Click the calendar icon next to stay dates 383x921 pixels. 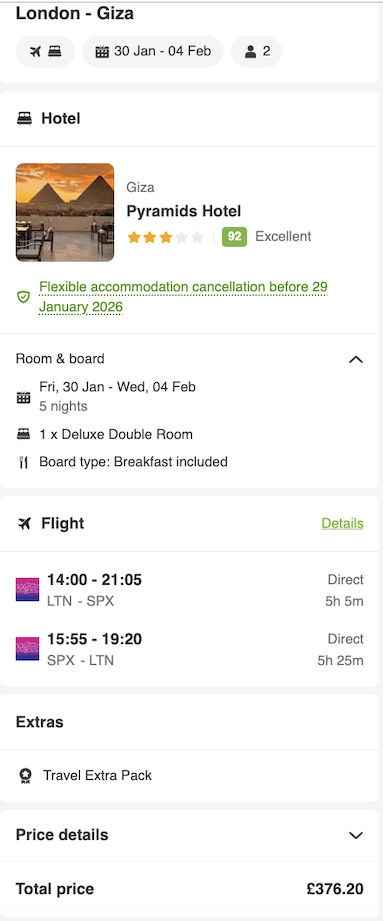click(x=23, y=397)
